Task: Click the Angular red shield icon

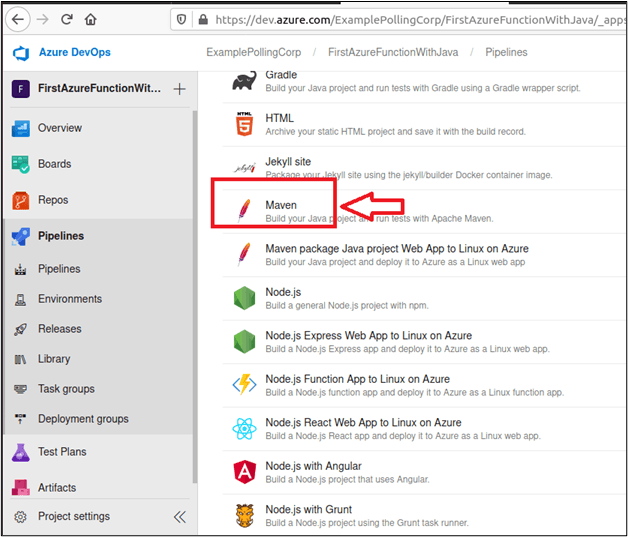Action: pos(244,472)
